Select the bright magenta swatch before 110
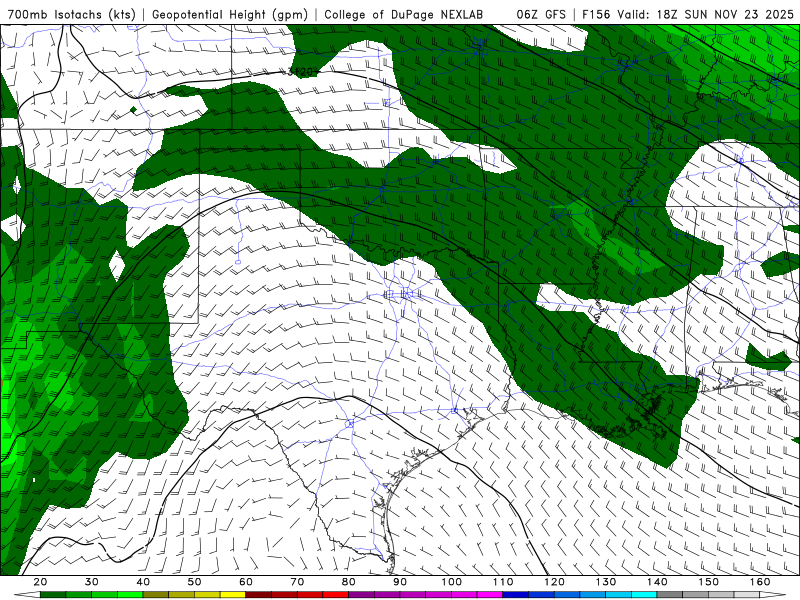Screen dimensions: 800x600 click(490, 595)
